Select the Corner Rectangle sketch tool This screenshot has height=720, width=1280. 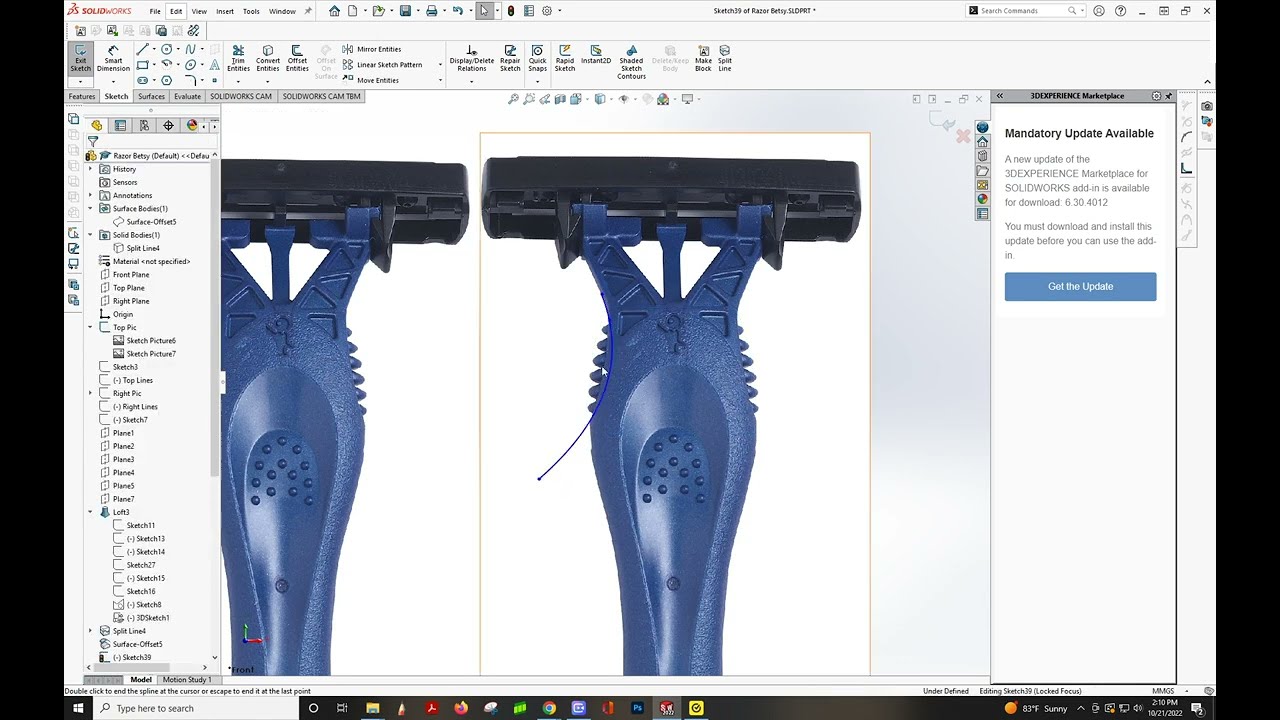143,65
